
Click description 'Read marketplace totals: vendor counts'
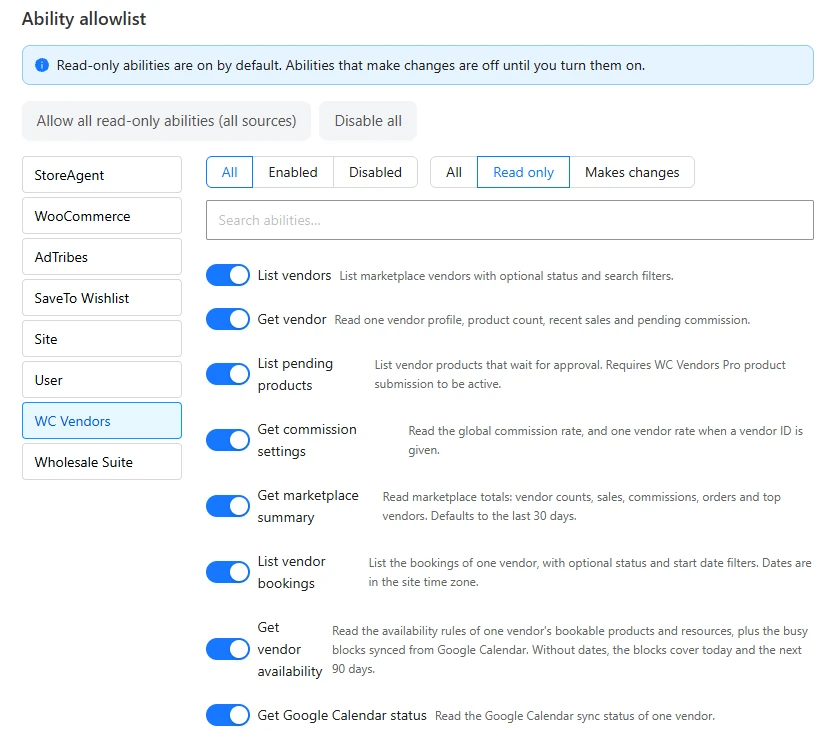(581, 506)
